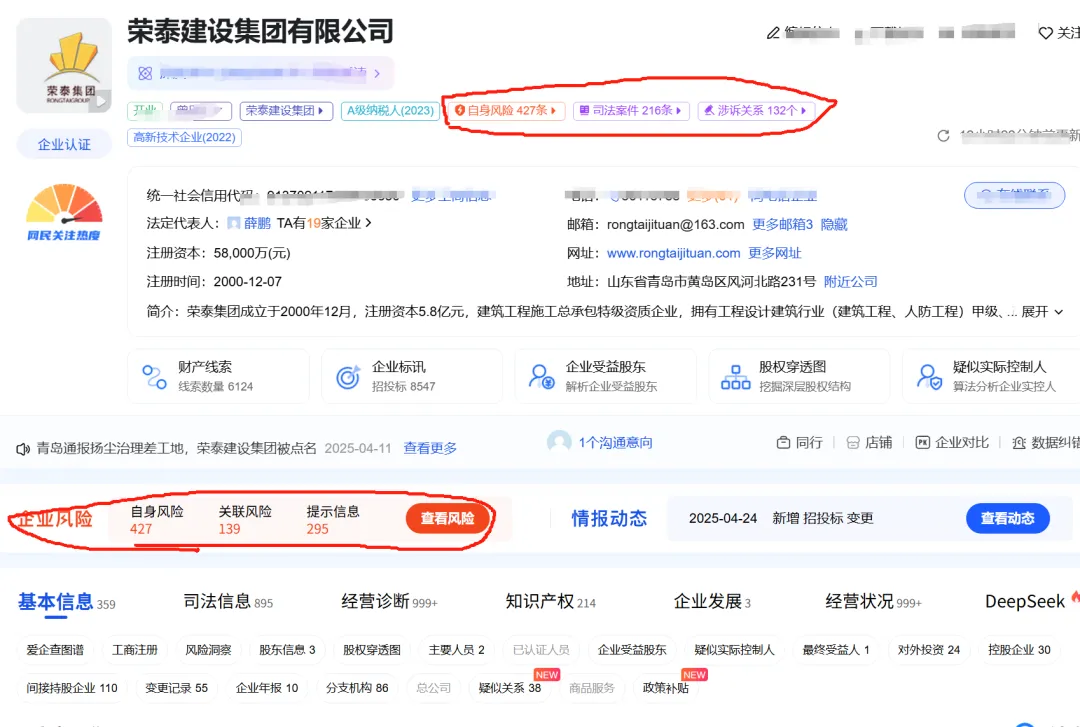Image resolution: width=1080 pixels, height=727 pixels.
Task: Open the DeepSeek tab
Action: [1025, 602]
